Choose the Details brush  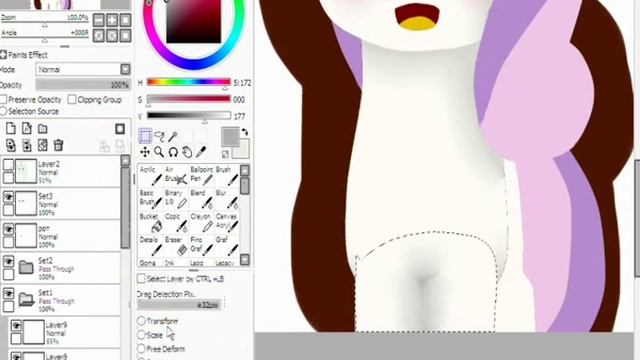tap(150, 246)
